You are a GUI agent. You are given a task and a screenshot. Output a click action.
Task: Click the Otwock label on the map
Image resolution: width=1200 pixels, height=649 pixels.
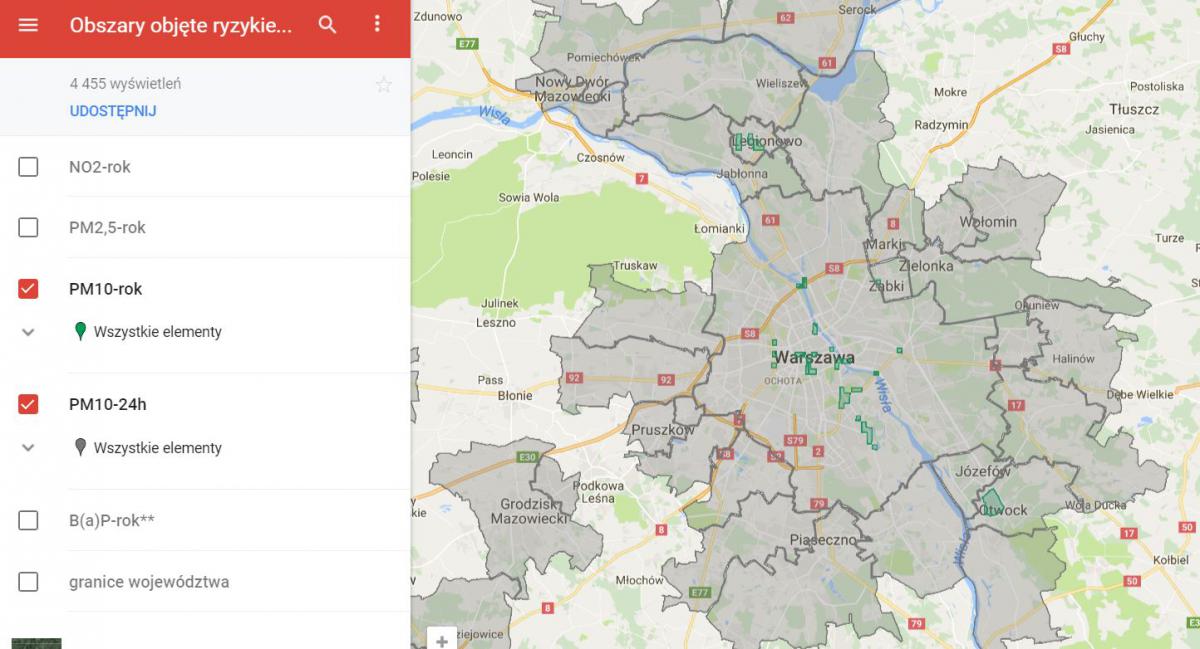[x=1004, y=510]
